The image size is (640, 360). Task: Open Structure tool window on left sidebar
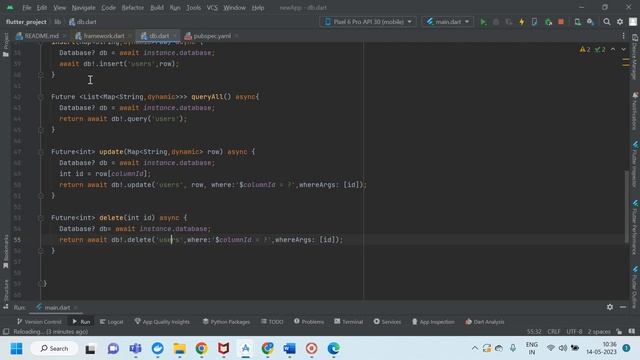pyautogui.click(x=5, y=293)
